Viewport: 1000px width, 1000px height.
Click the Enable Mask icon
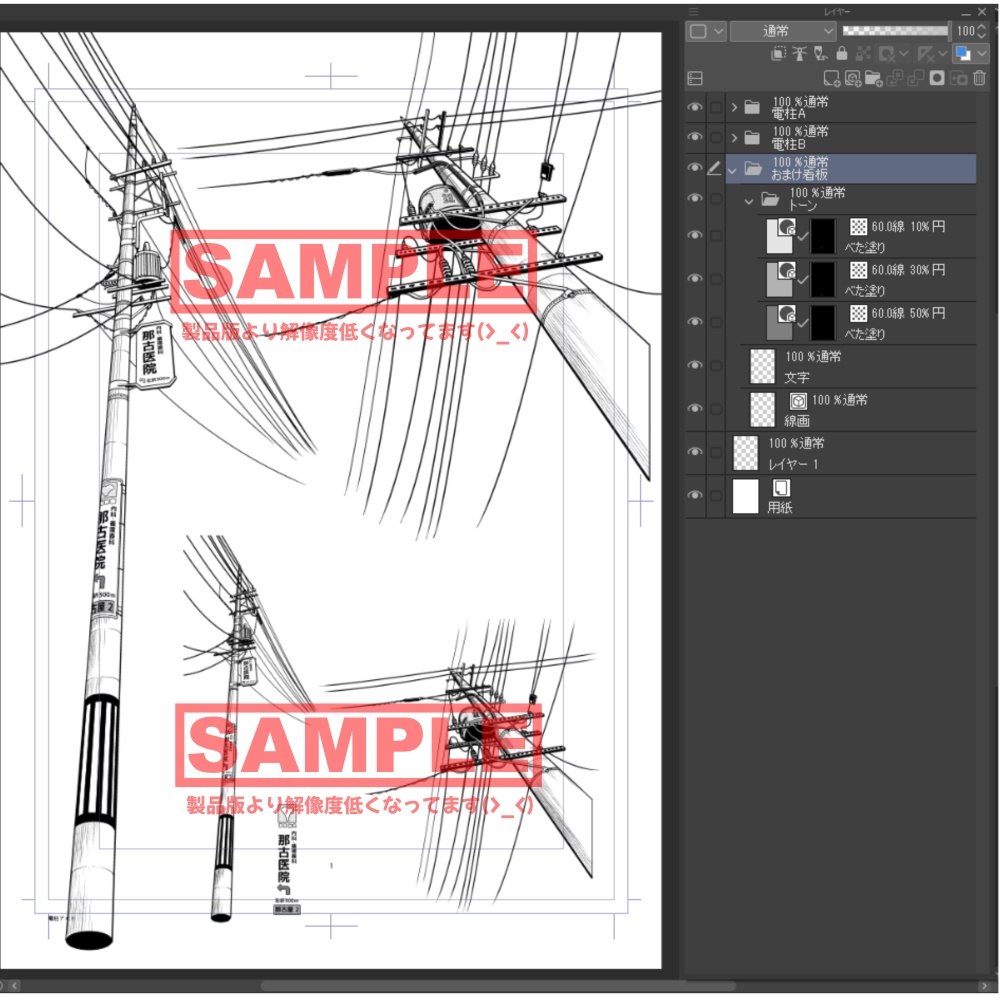coord(886,54)
